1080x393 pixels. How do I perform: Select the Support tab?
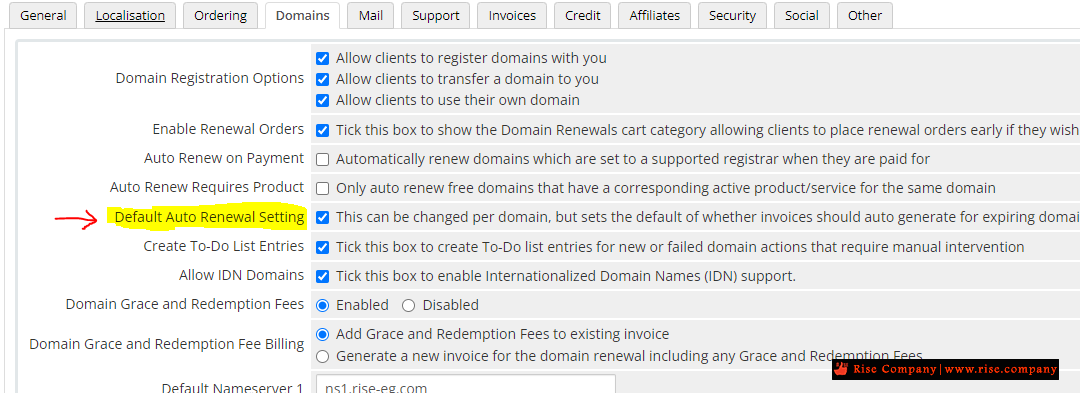point(435,15)
